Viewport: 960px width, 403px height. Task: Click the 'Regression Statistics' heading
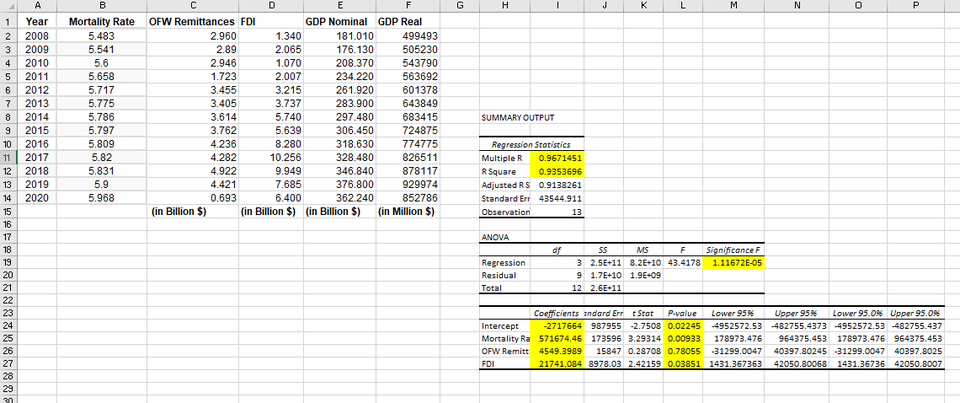click(531, 145)
